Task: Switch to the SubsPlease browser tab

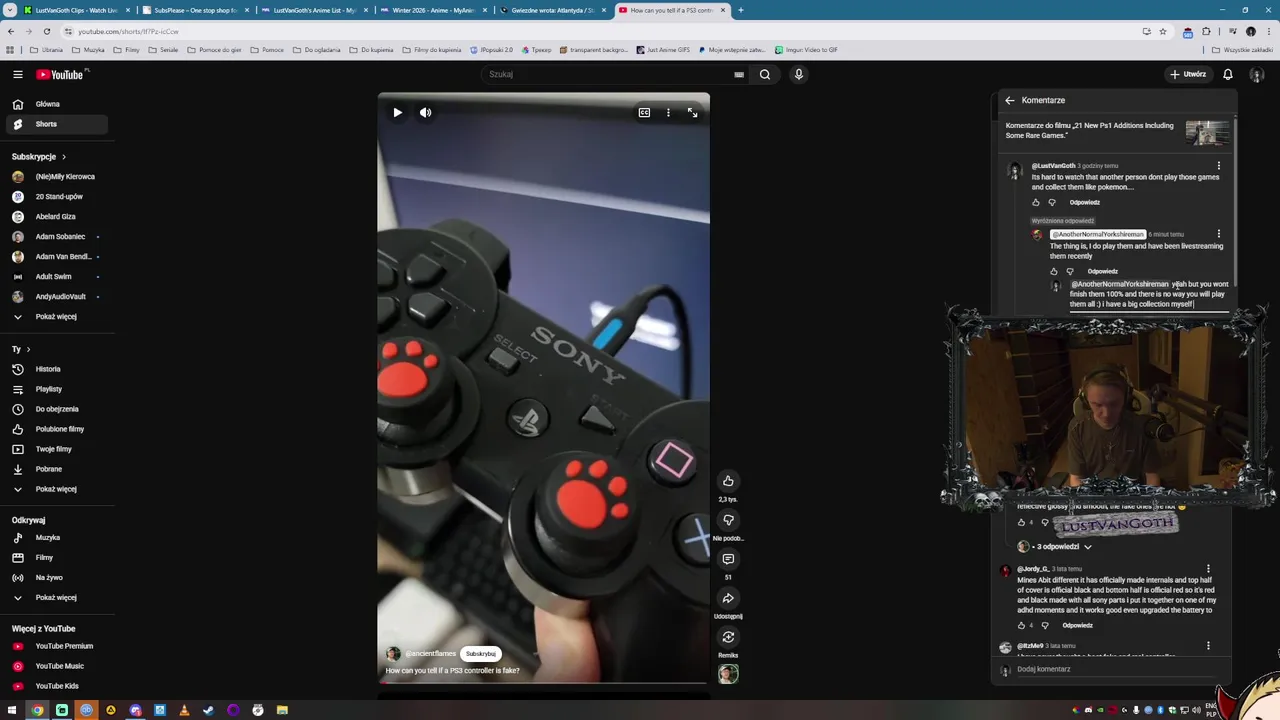Action: [195, 10]
